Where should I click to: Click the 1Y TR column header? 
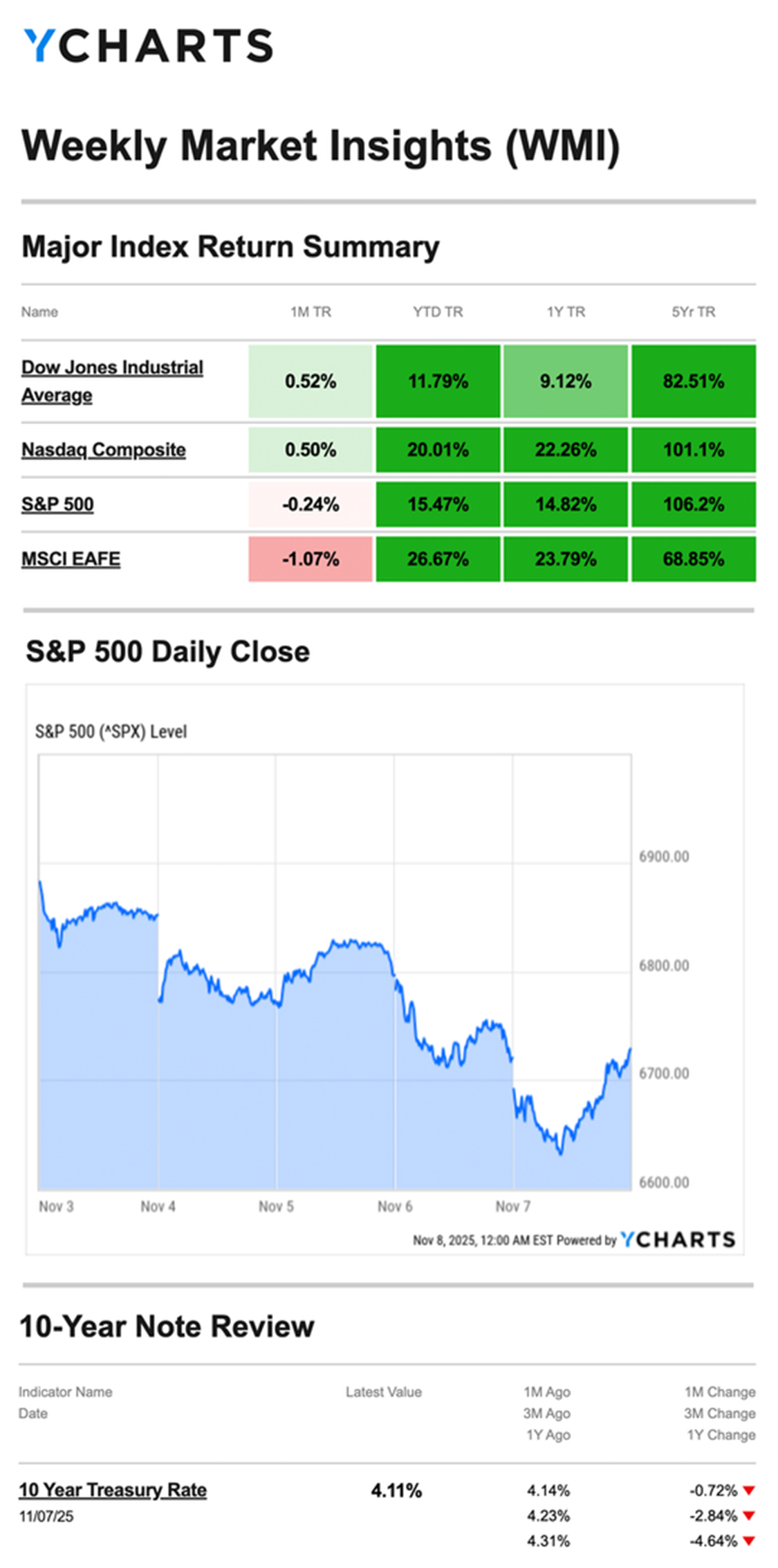pos(566,312)
